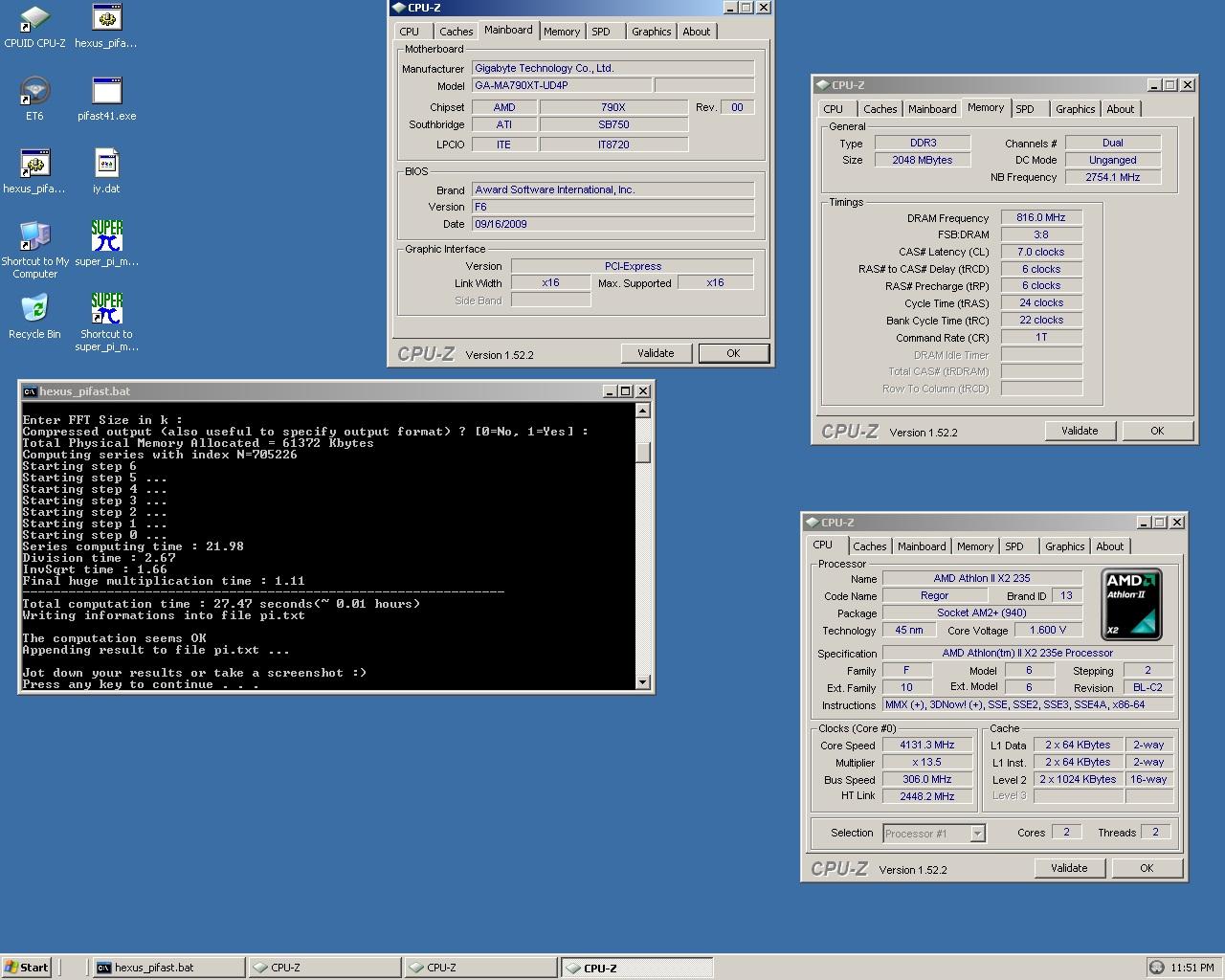Open About tab in Memory CPU-Z window
Image resolution: width=1225 pixels, height=980 pixels.
click(1121, 109)
